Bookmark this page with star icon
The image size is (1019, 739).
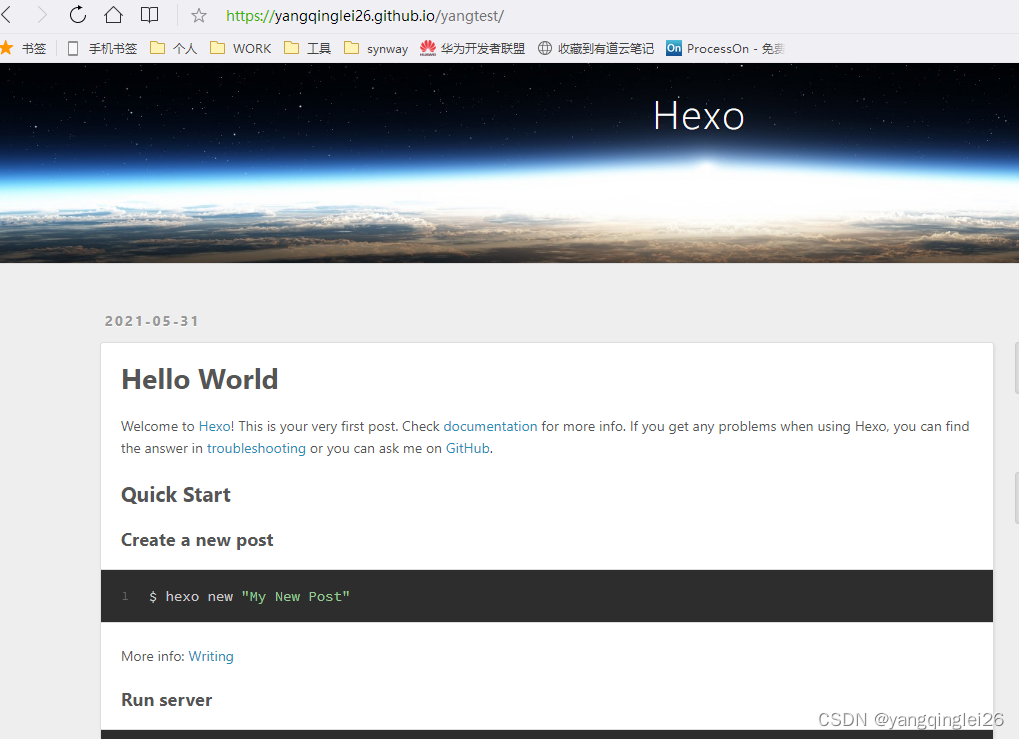pos(199,16)
